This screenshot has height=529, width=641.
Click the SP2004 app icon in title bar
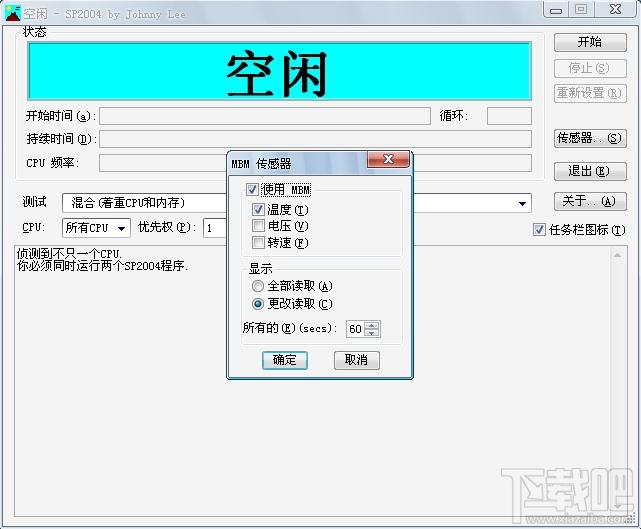[12, 13]
